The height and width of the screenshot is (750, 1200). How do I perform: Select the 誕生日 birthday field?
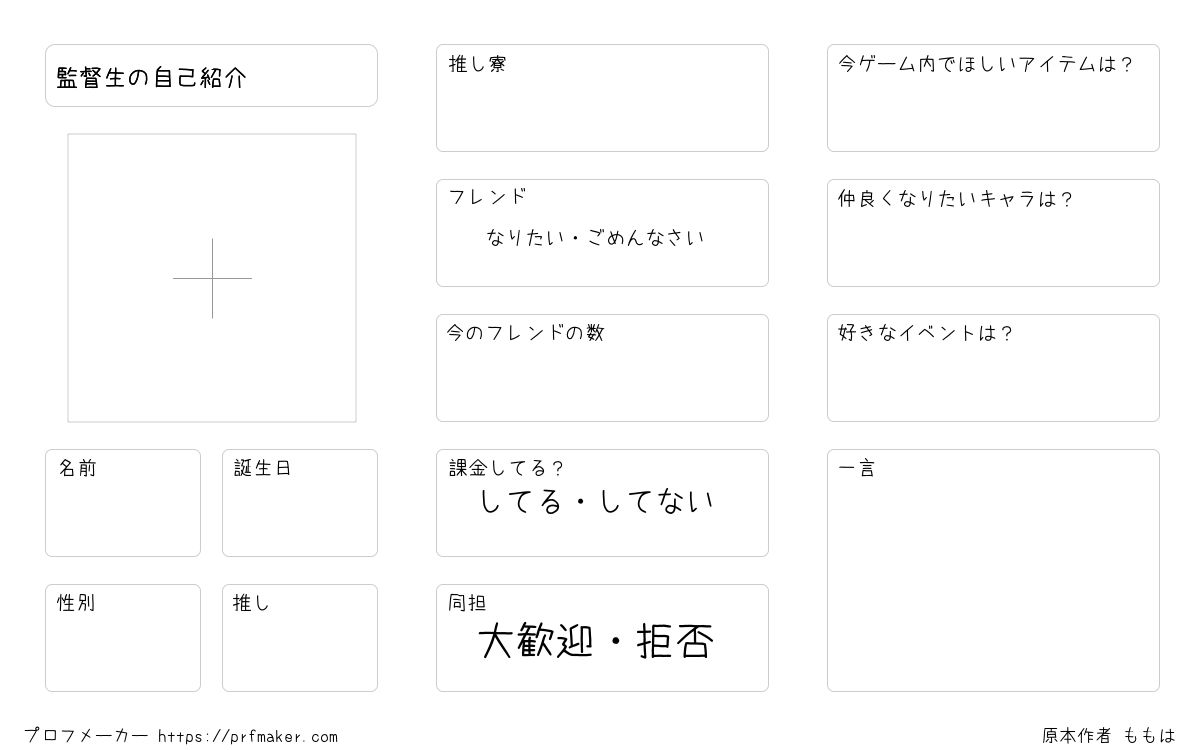pyautogui.click(x=300, y=503)
